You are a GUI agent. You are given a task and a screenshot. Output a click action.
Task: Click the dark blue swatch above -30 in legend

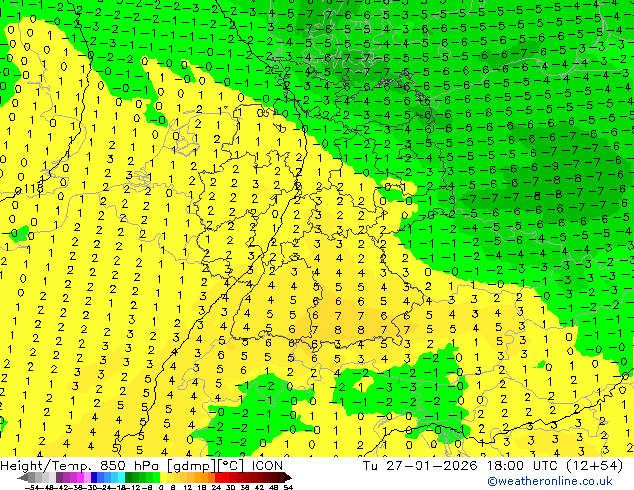pyautogui.click(x=94, y=478)
